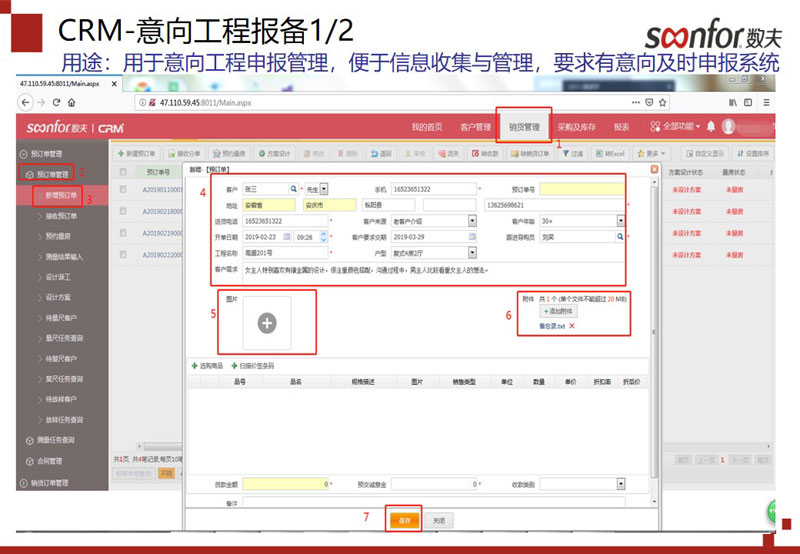The height and width of the screenshot is (554, 800).
Task: Open the 客户管理 menu tab
Action: (x=475, y=127)
